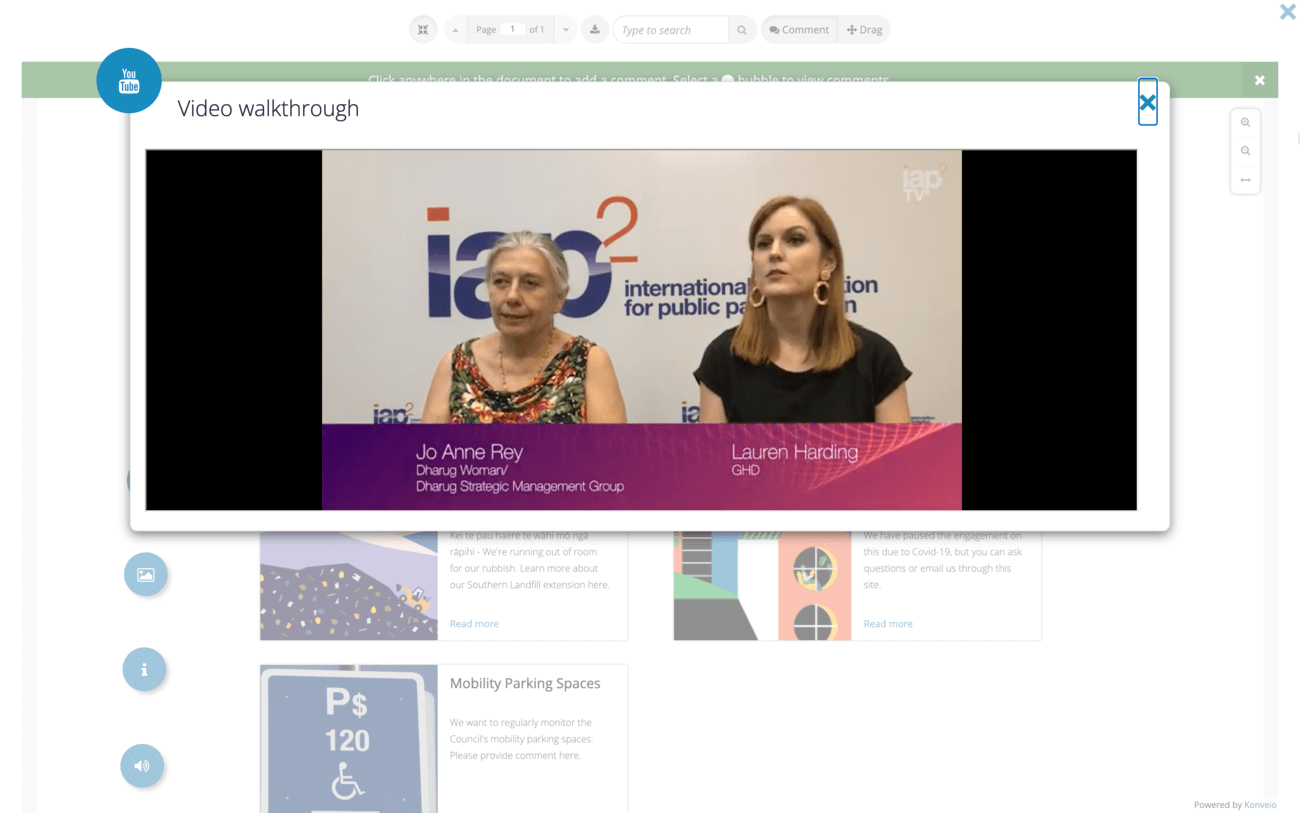Follow the Konveio link

click(1260, 805)
